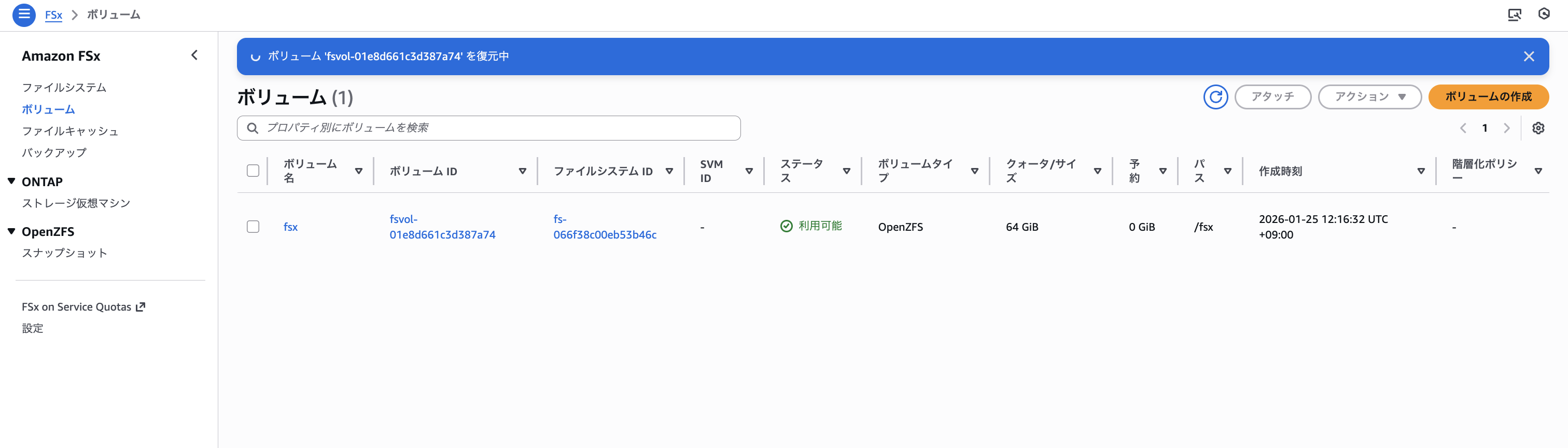Sort by ボリューム ID column arrow

[x=522, y=172]
